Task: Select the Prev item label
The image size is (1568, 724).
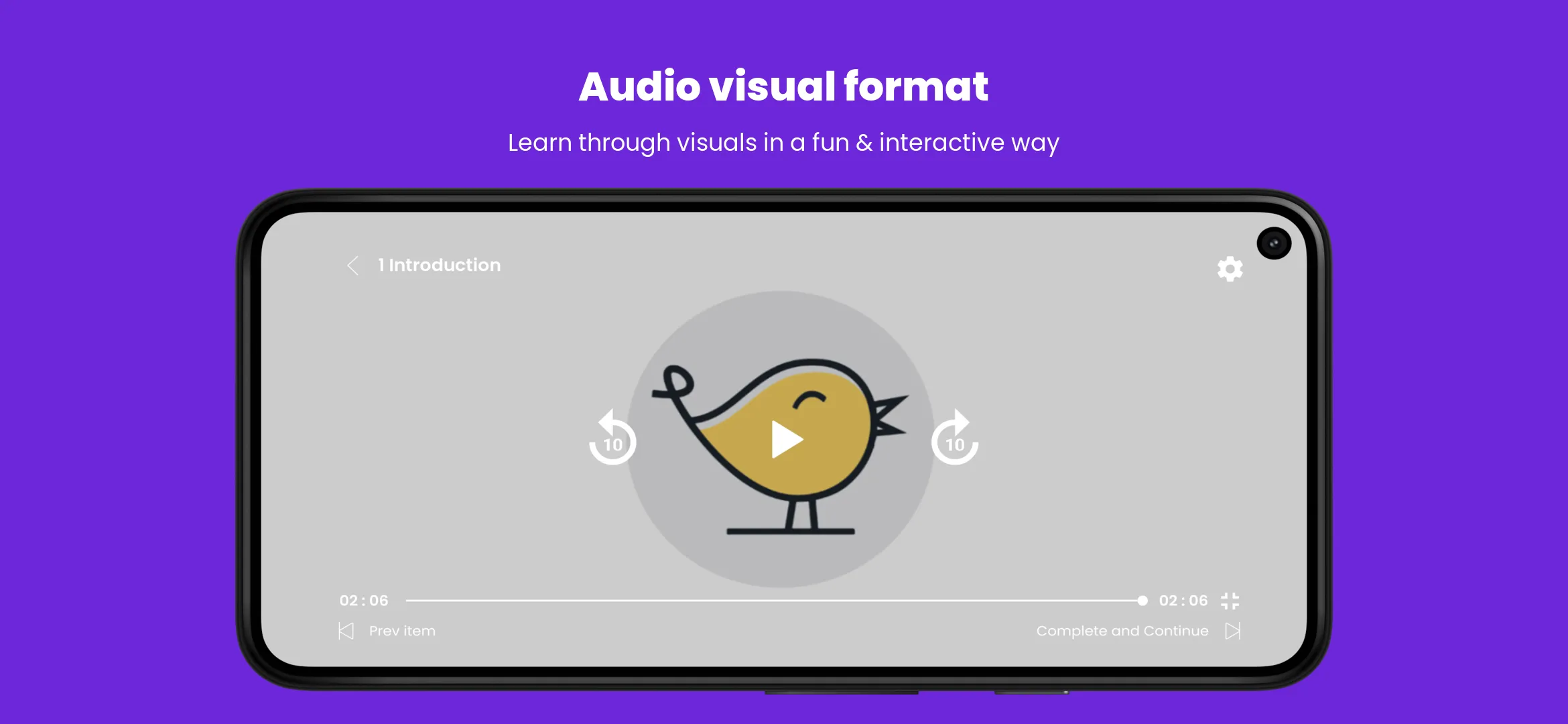Action: tap(402, 631)
